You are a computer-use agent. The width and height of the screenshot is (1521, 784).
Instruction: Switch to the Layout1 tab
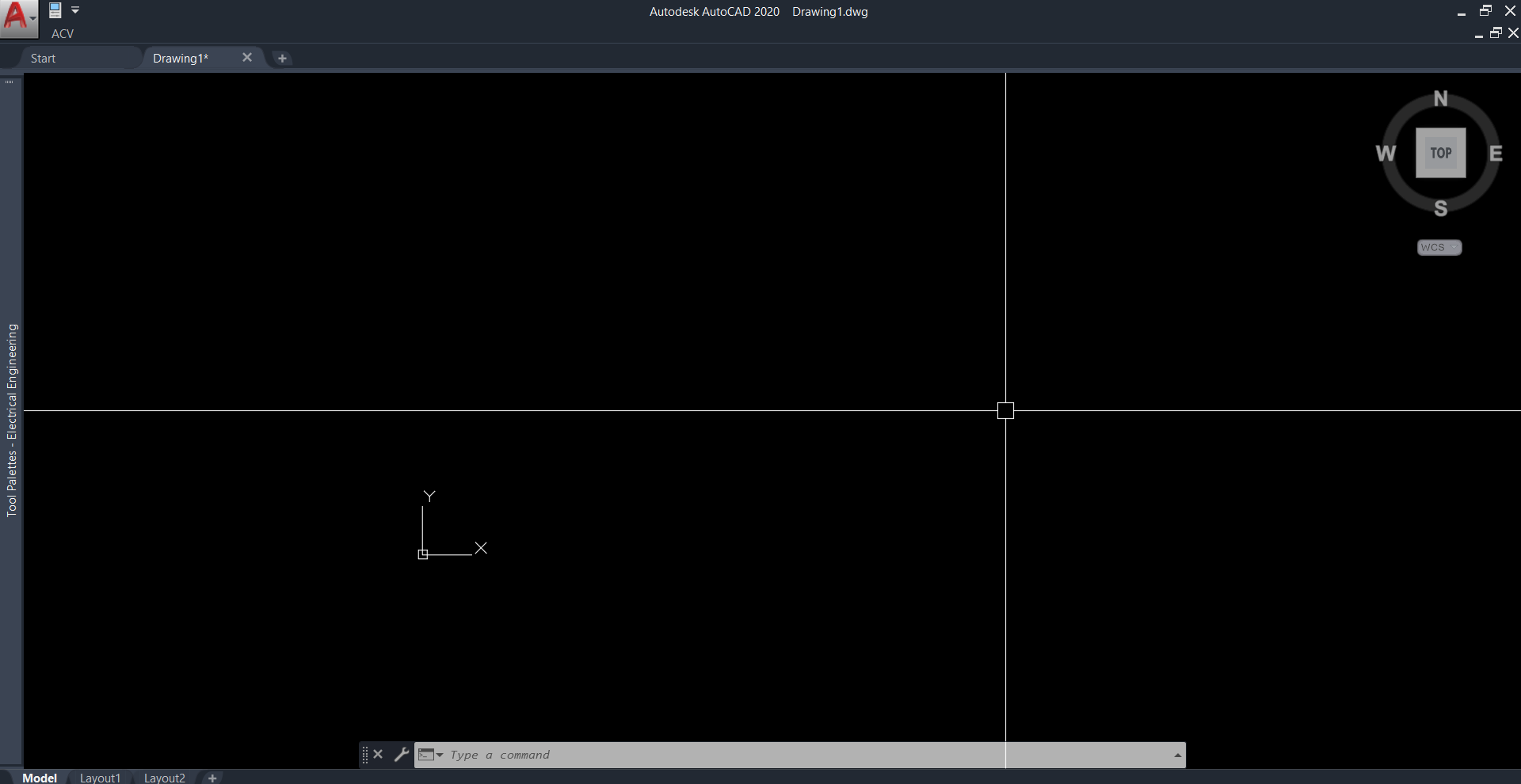click(x=101, y=778)
